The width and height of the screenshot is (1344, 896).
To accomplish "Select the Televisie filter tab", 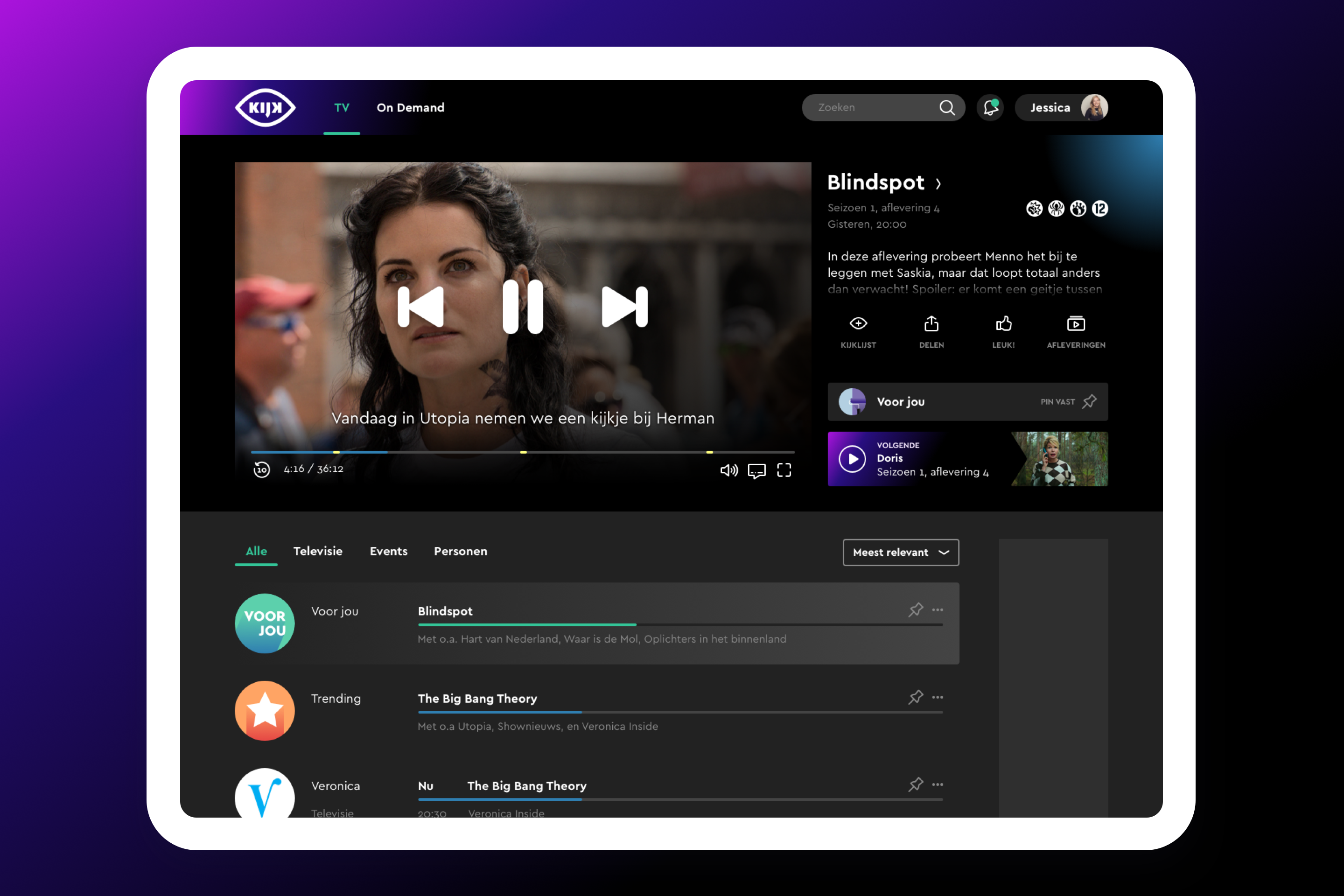I will (318, 552).
